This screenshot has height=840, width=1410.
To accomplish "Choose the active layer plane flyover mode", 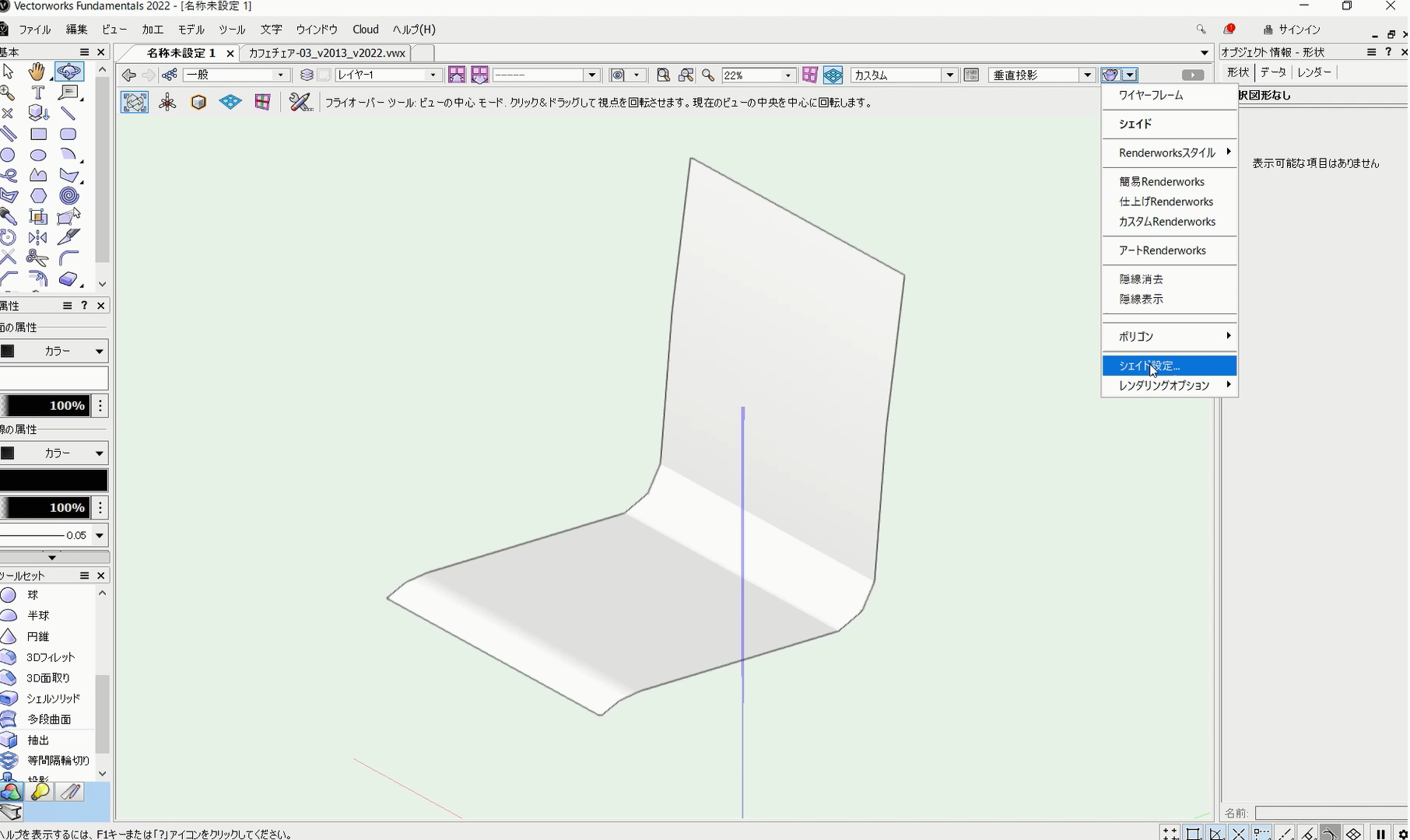I will 230,102.
